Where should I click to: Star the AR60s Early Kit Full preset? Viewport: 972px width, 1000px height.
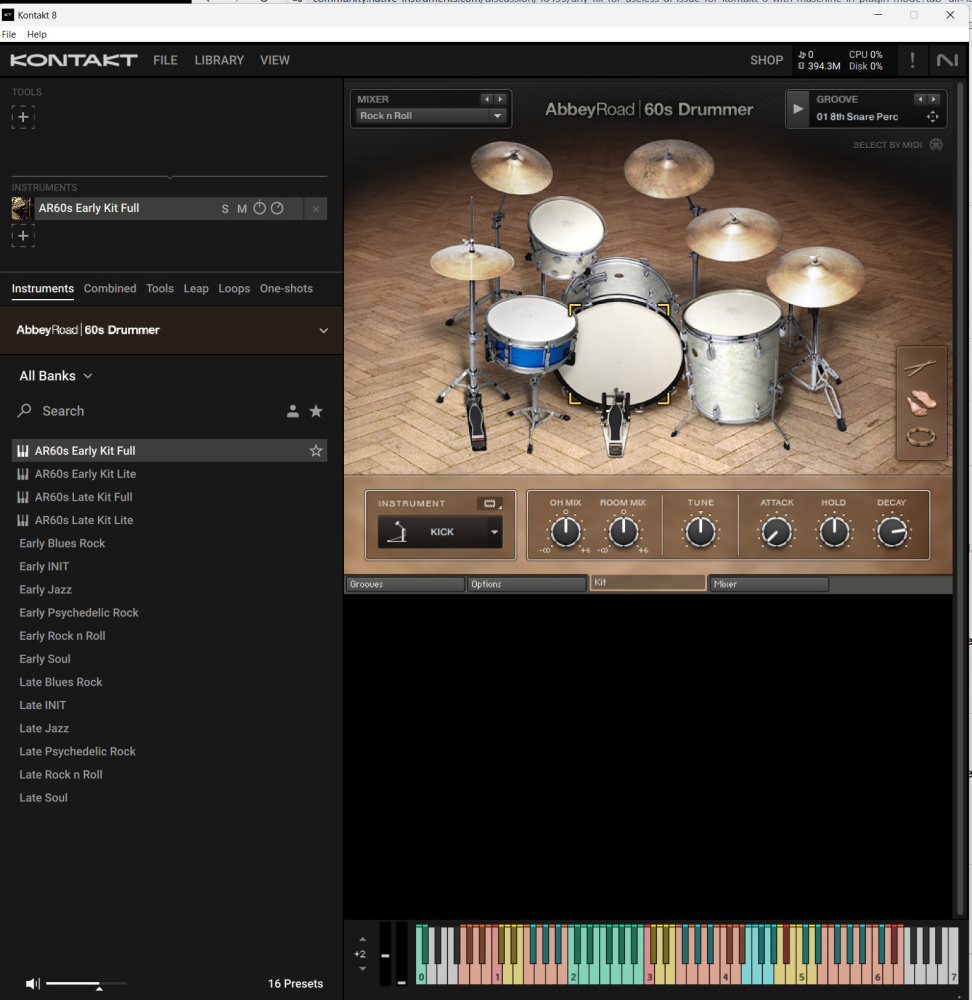point(316,451)
